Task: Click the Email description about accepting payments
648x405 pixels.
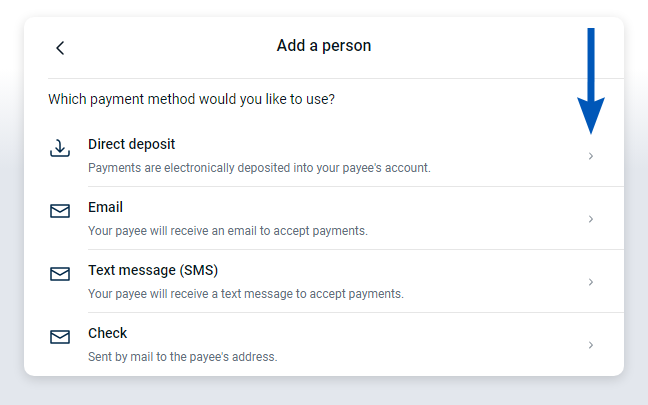Action: tap(228, 231)
